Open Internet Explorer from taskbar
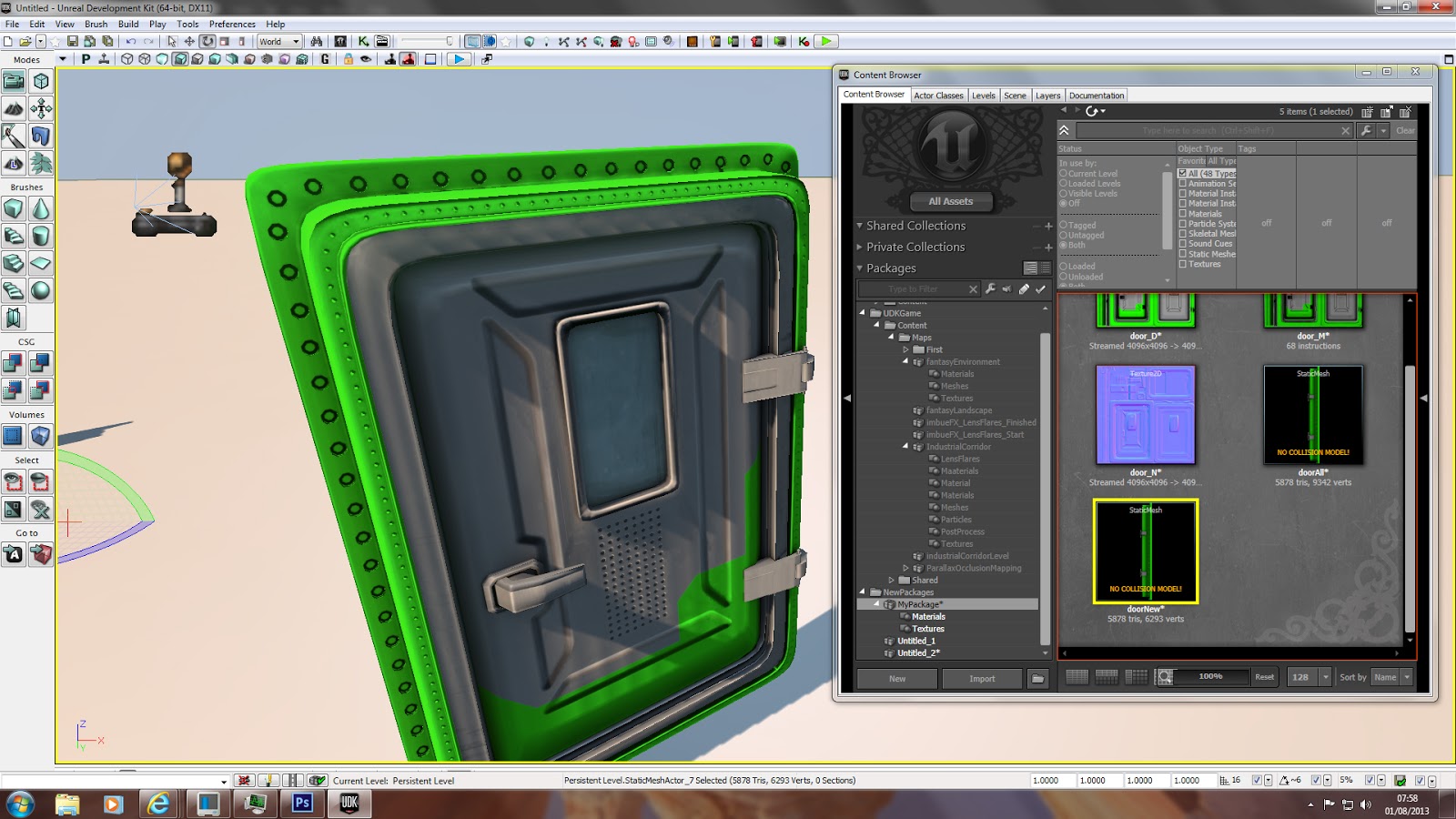 [159, 803]
